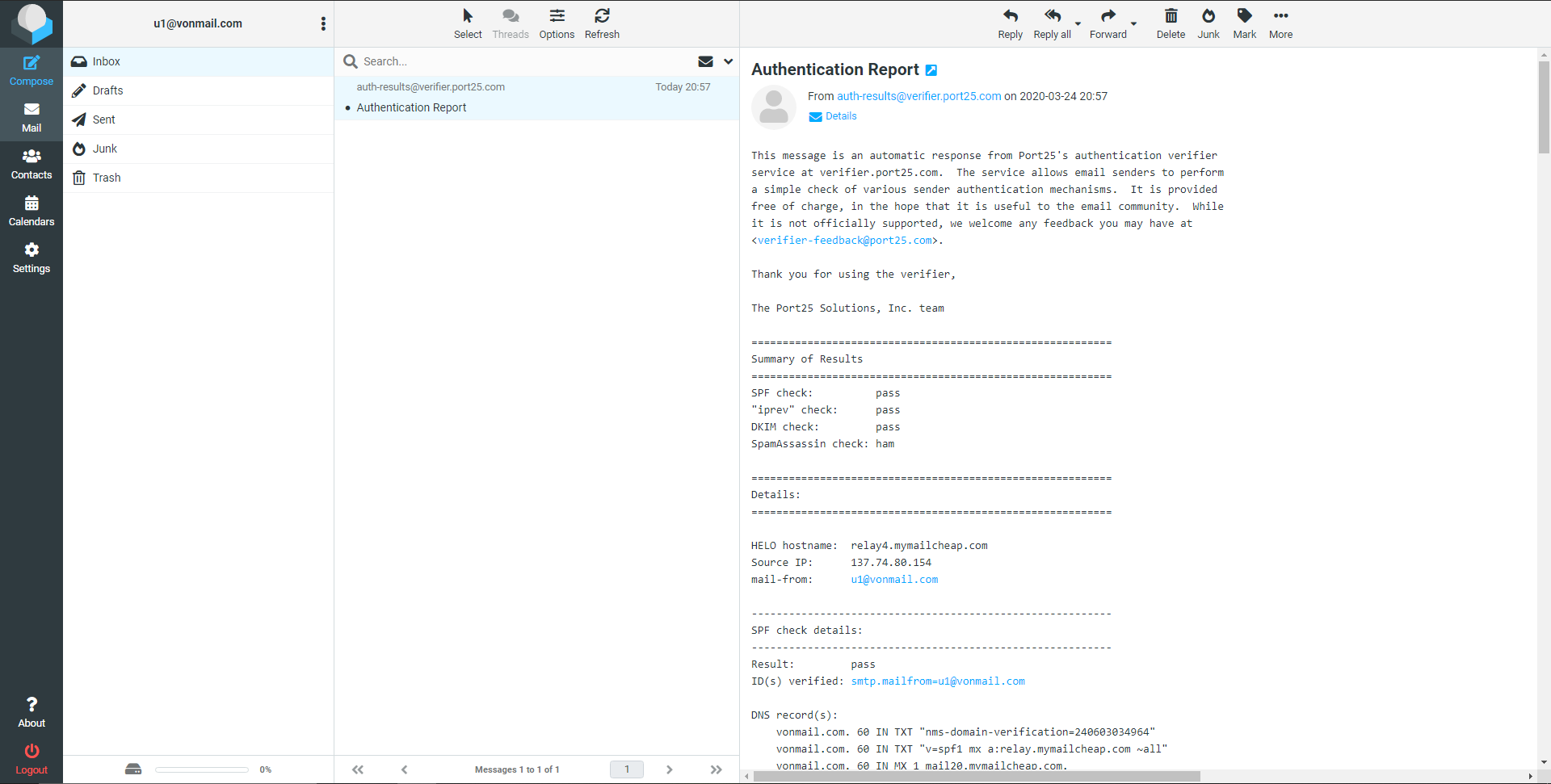Click the Select toolbar button
Viewport: 1551px width, 784px height.
coord(468,23)
